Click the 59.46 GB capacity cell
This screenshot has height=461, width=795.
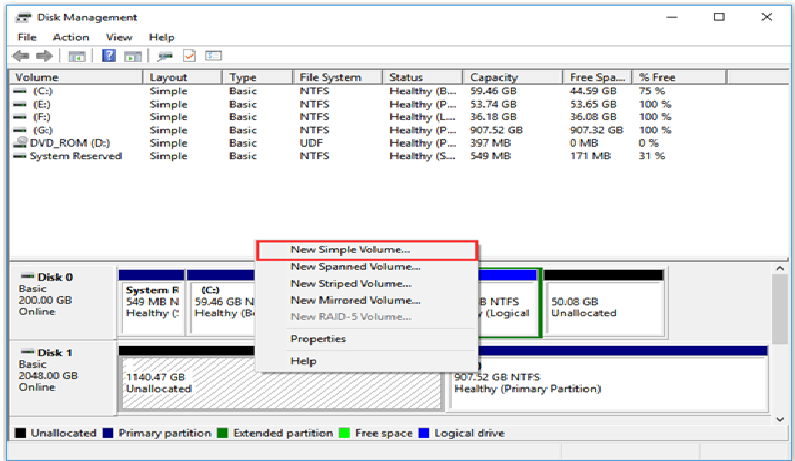click(x=493, y=91)
